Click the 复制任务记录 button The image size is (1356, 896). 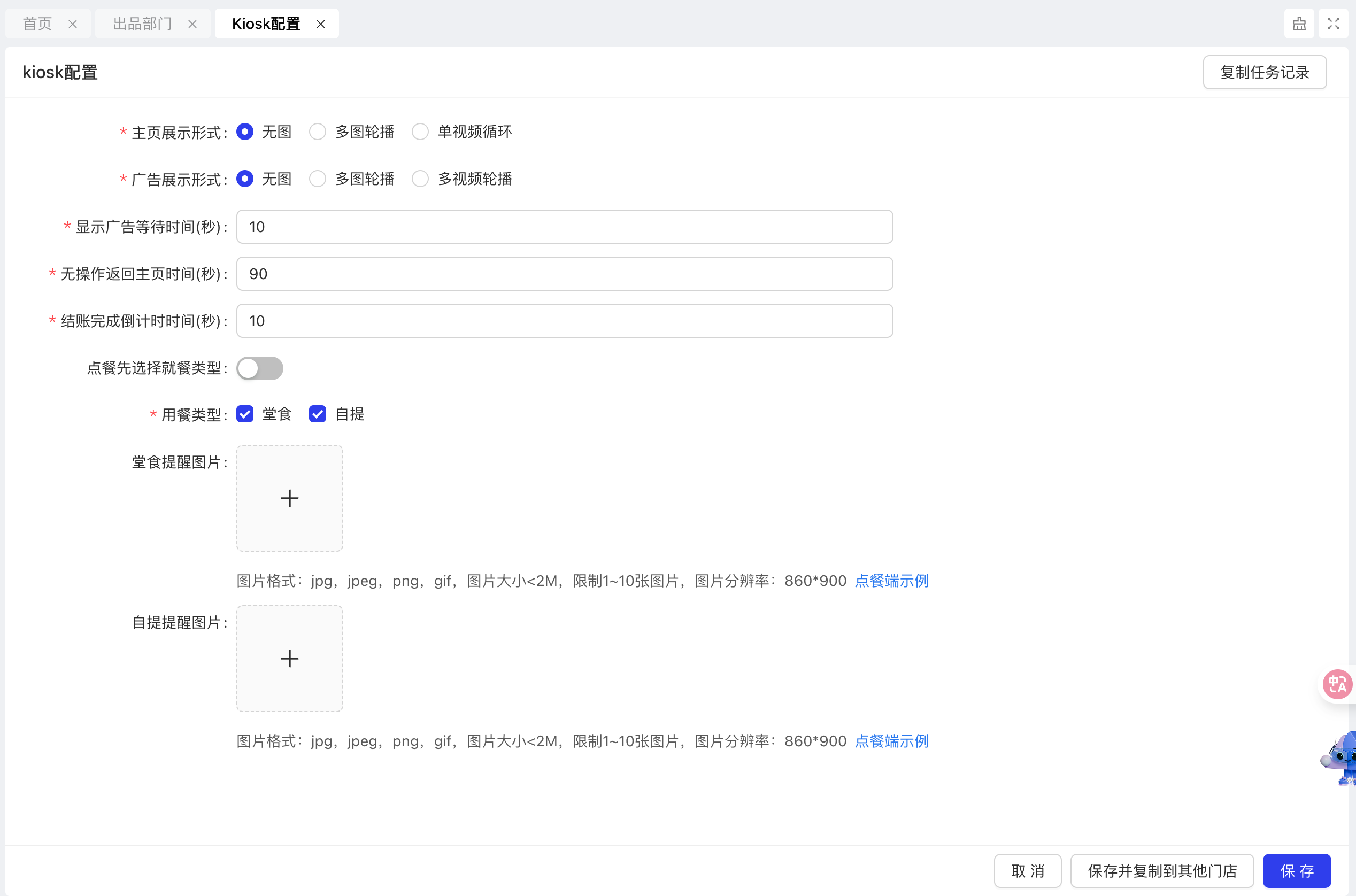click(1264, 72)
